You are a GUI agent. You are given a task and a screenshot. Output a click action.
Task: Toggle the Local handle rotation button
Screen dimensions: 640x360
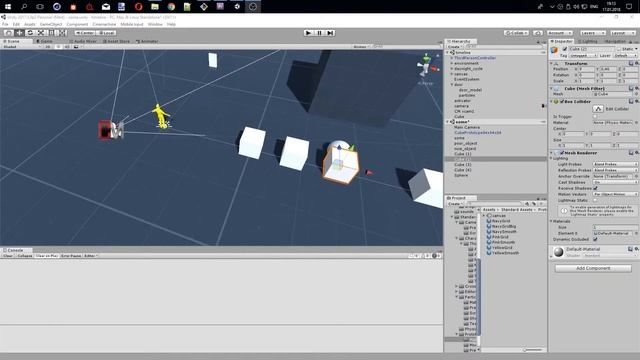pyautogui.click(x=106, y=33)
